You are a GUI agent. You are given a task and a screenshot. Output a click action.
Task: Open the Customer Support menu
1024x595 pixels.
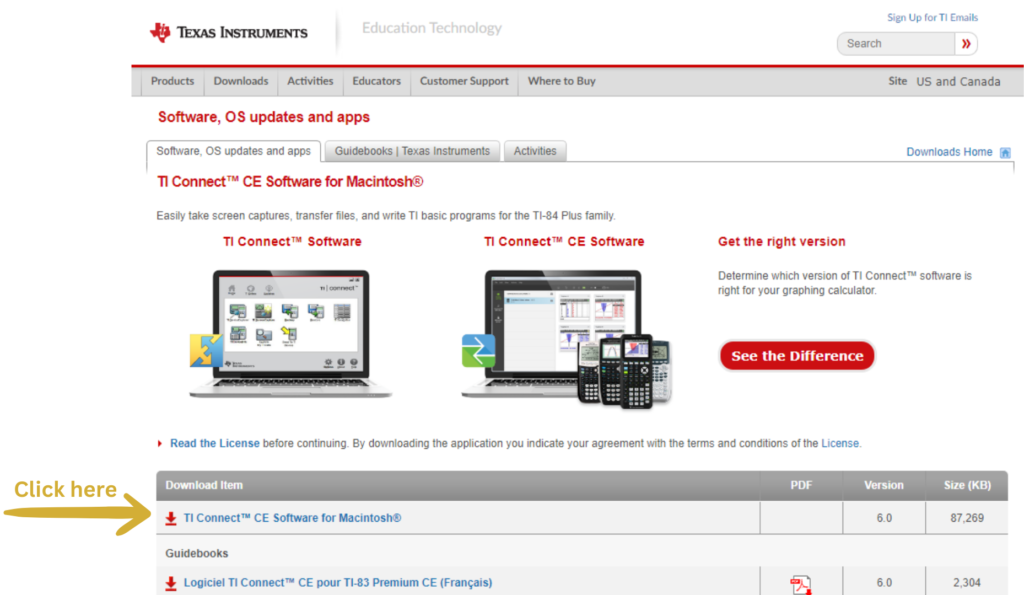(x=464, y=81)
